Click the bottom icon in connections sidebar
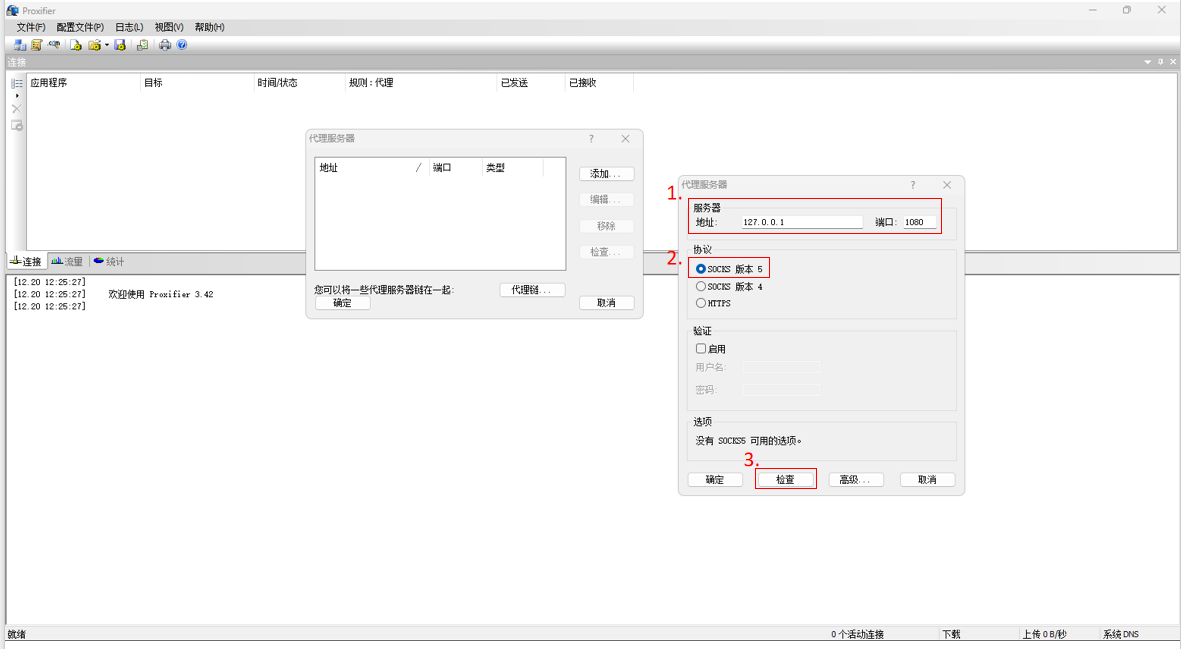 (17, 125)
